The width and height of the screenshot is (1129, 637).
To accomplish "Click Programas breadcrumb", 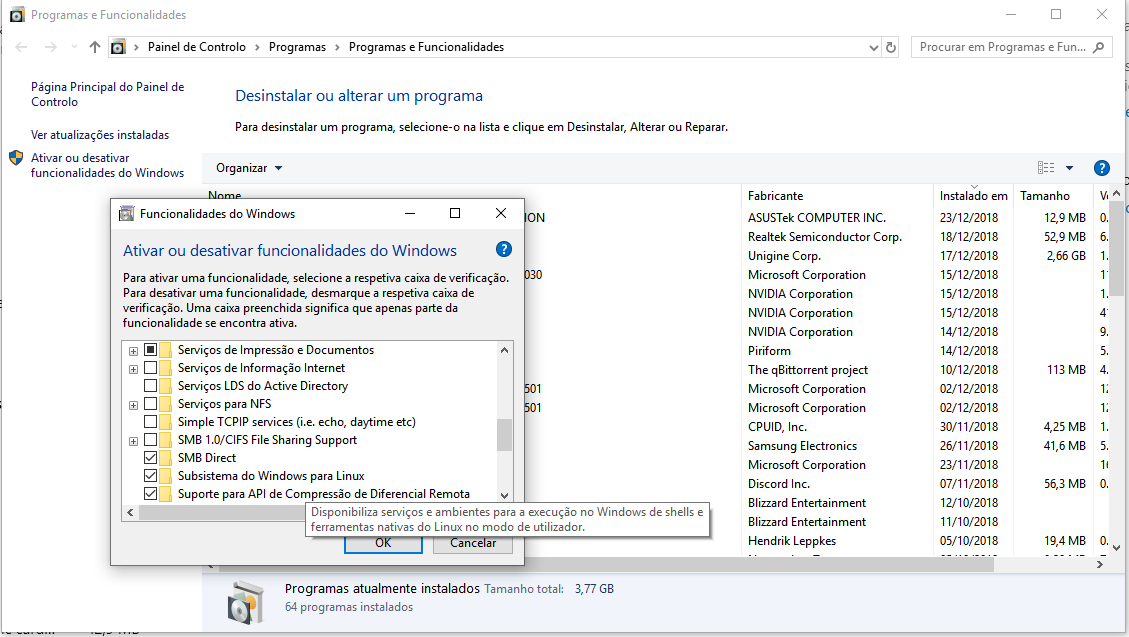I will [x=297, y=47].
